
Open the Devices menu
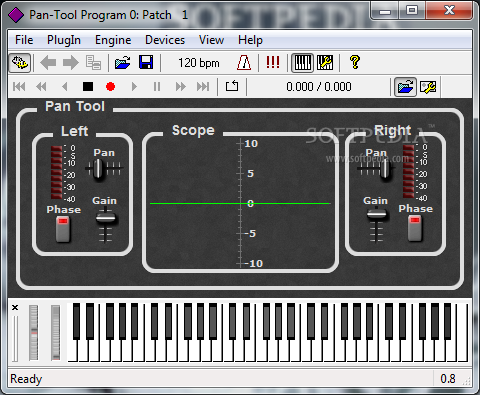(x=165, y=40)
